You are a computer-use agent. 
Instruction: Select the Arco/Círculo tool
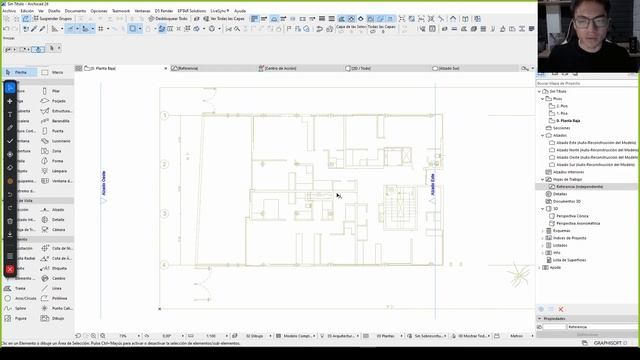click(x=20, y=298)
